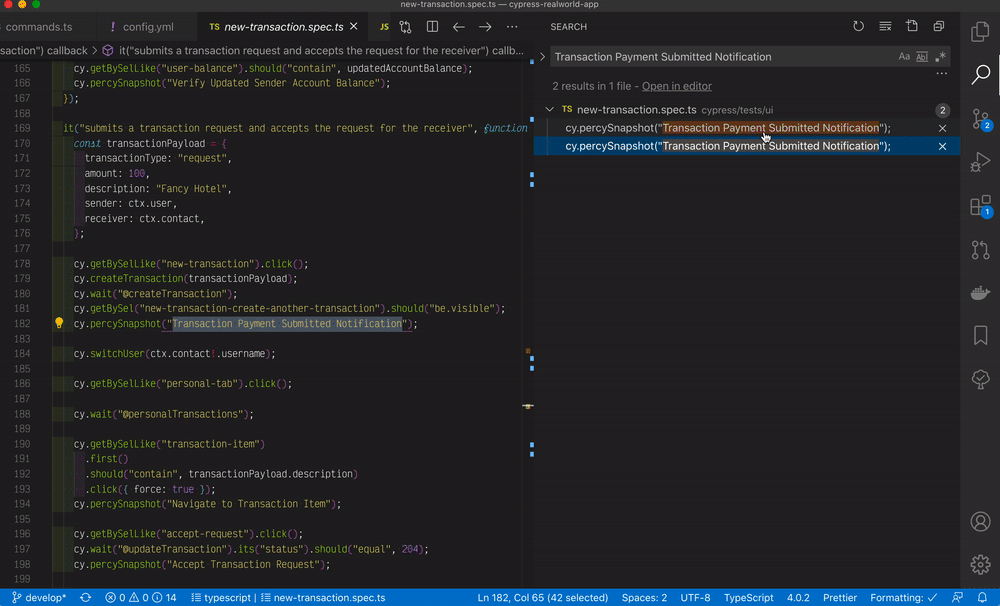Switch to the config.yml tab

click(148, 27)
